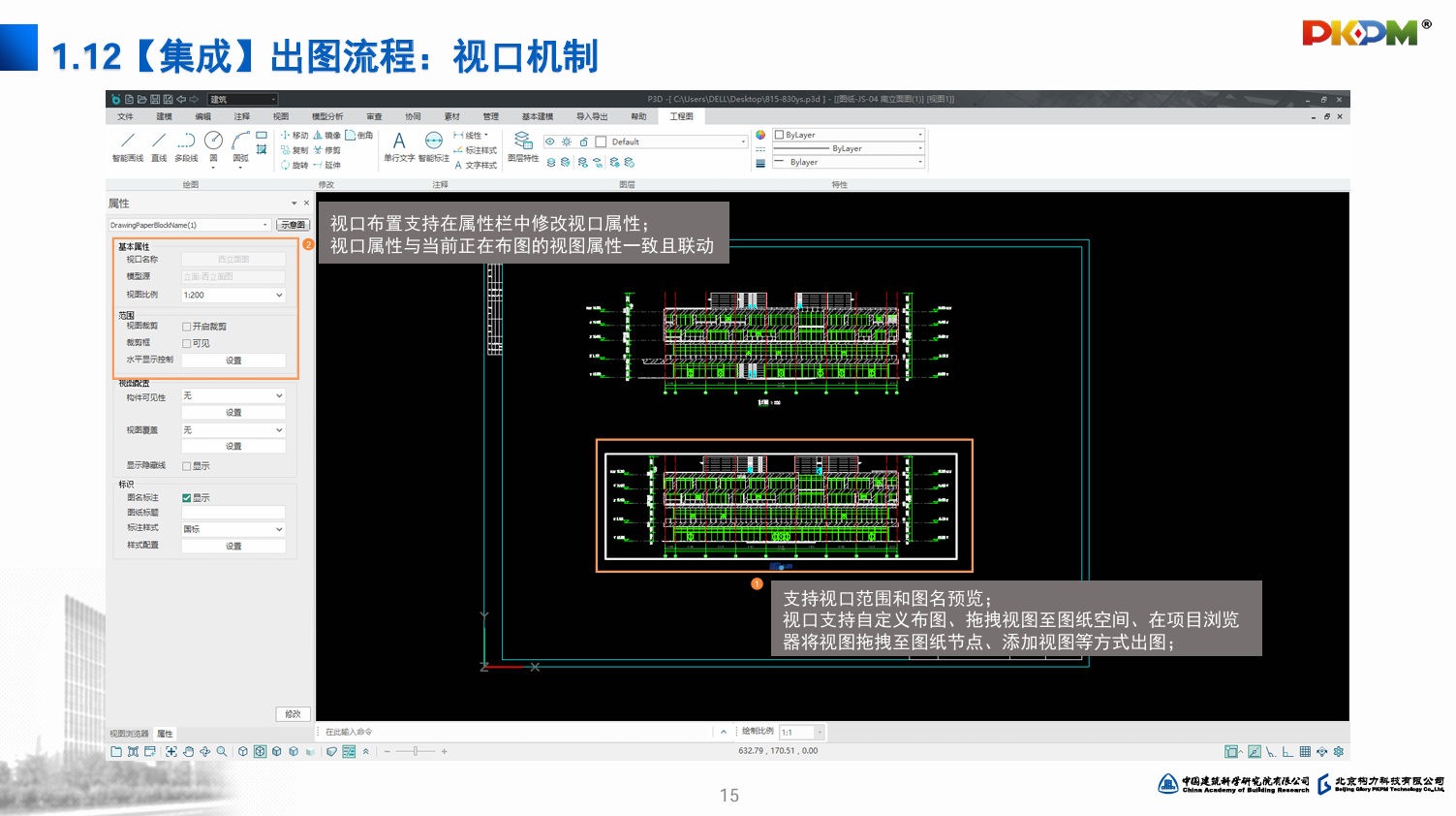Click the 示意图 button
This screenshot has width=1456, height=816.
(x=292, y=225)
